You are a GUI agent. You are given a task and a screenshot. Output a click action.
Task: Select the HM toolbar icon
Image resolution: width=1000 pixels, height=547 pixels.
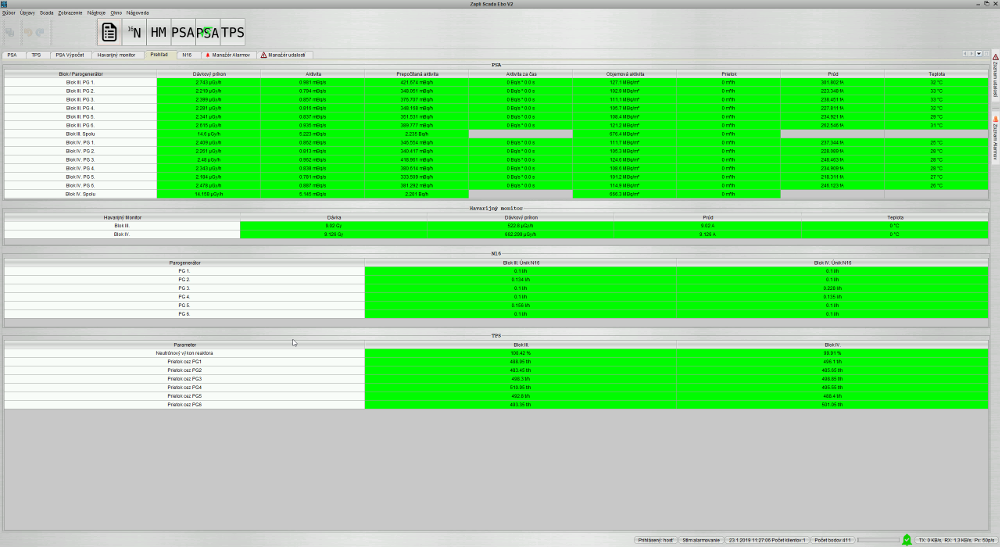[159, 32]
